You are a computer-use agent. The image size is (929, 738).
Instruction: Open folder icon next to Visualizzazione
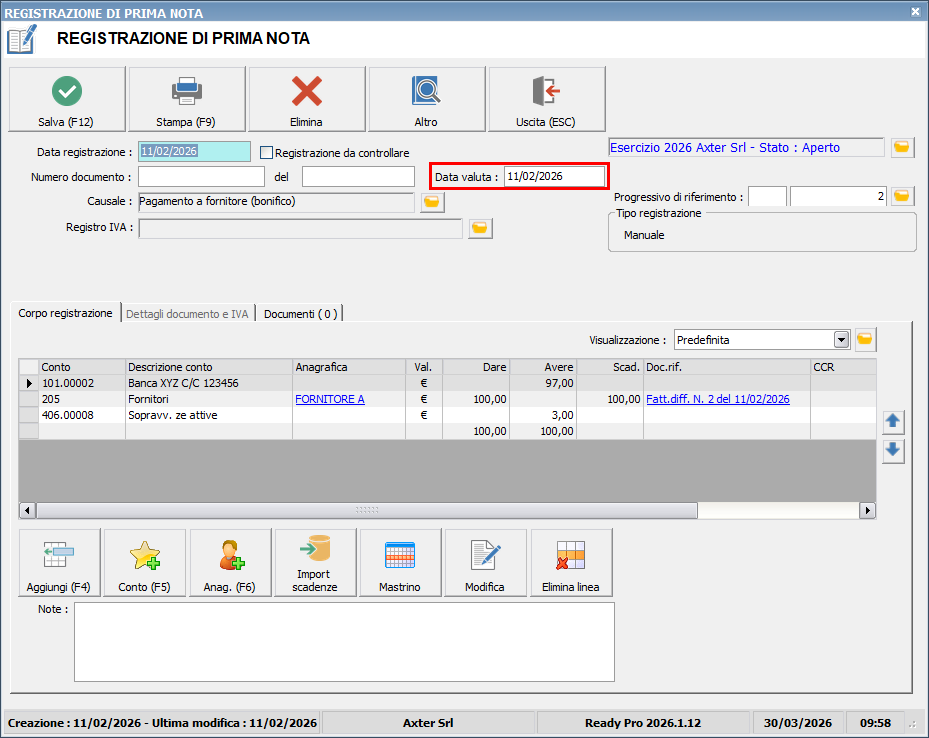[x=865, y=339]
